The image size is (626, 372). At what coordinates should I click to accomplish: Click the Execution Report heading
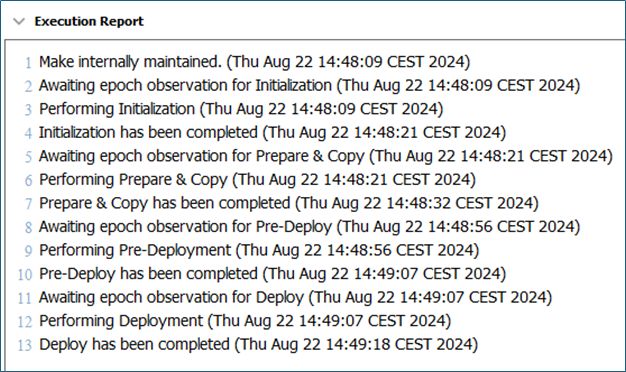pos(89,21)
